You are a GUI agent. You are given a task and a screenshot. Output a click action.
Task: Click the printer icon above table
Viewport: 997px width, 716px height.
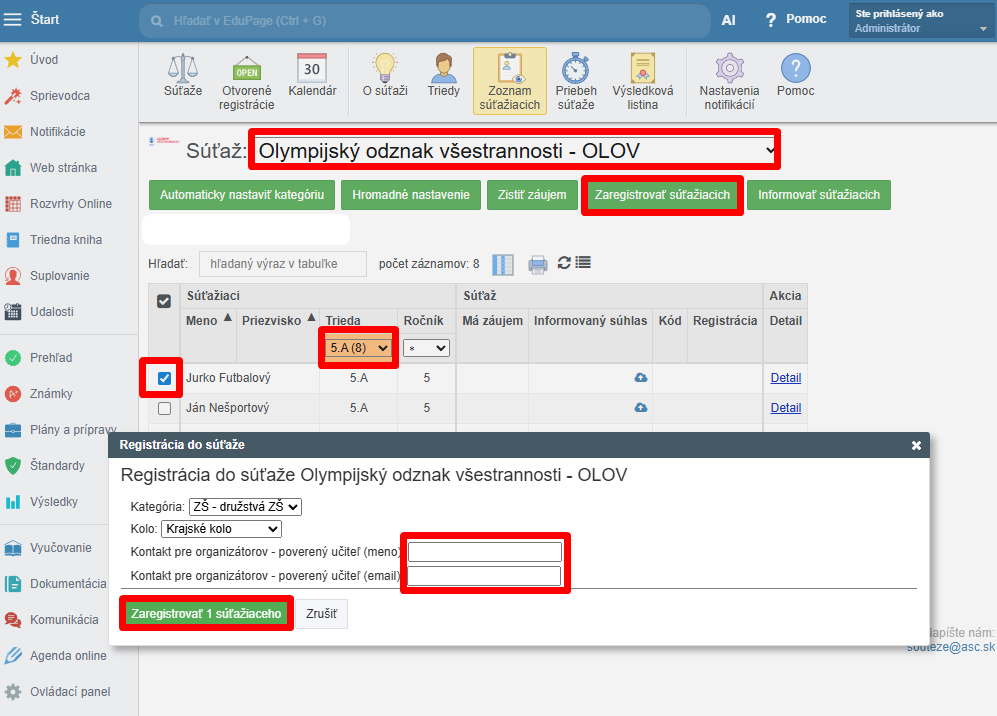click(538, 264)
